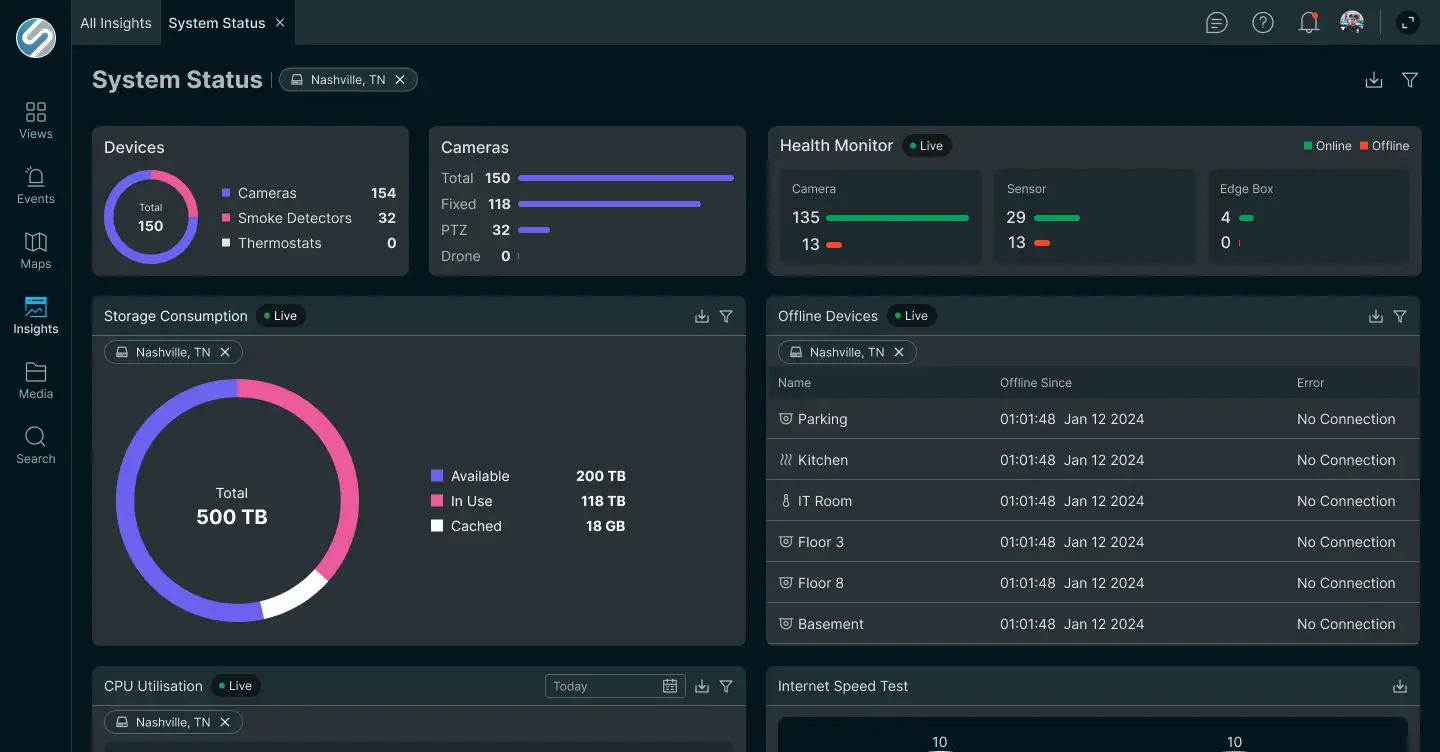Image resolution: width=1440 pixels, height=752 pixels.
Task: Remove Nashville, TN chip in CPU Utilisation
Action: click(x=225, y=722)
